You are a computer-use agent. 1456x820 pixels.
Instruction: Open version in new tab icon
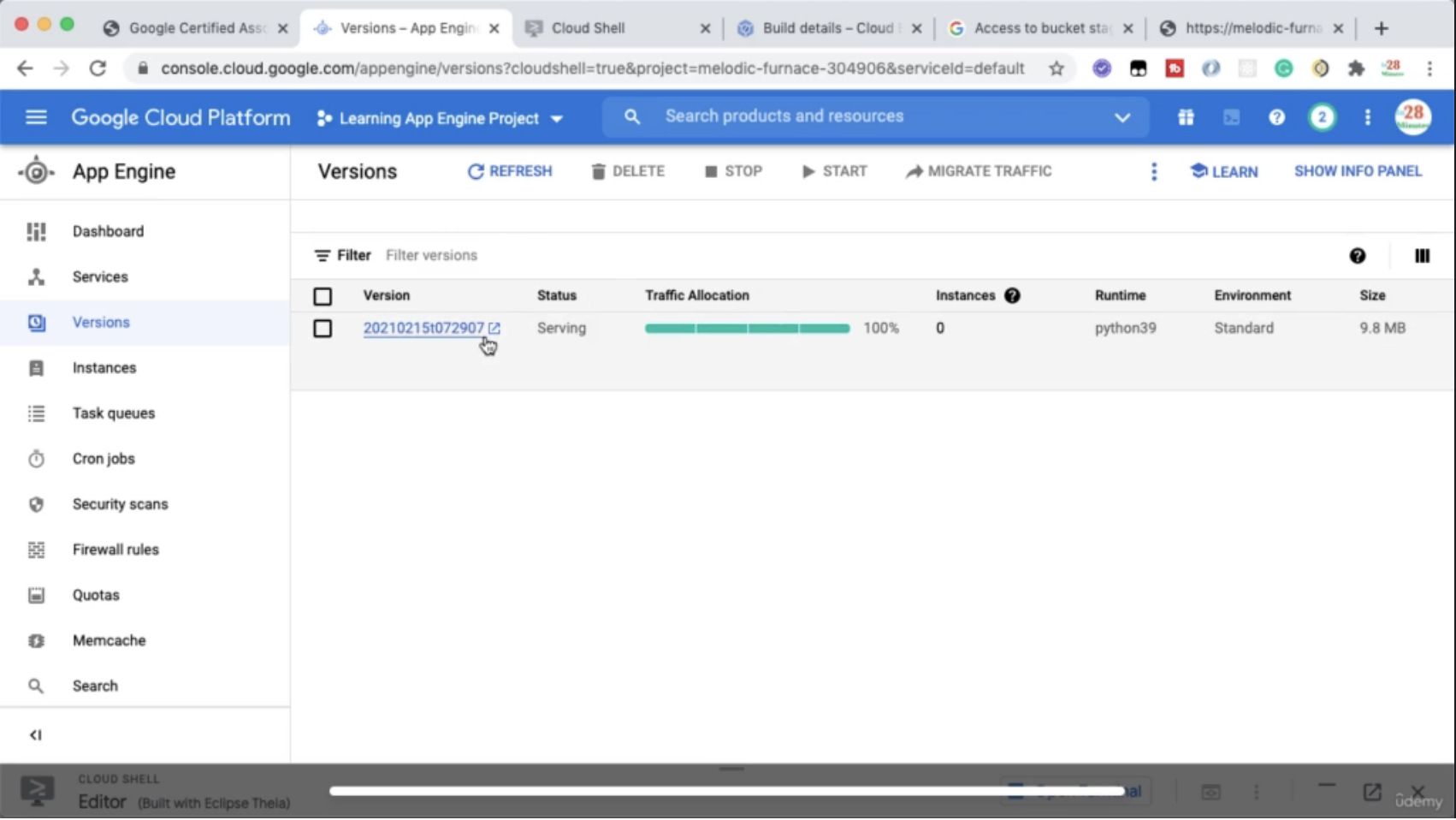(x=494, y=329)
